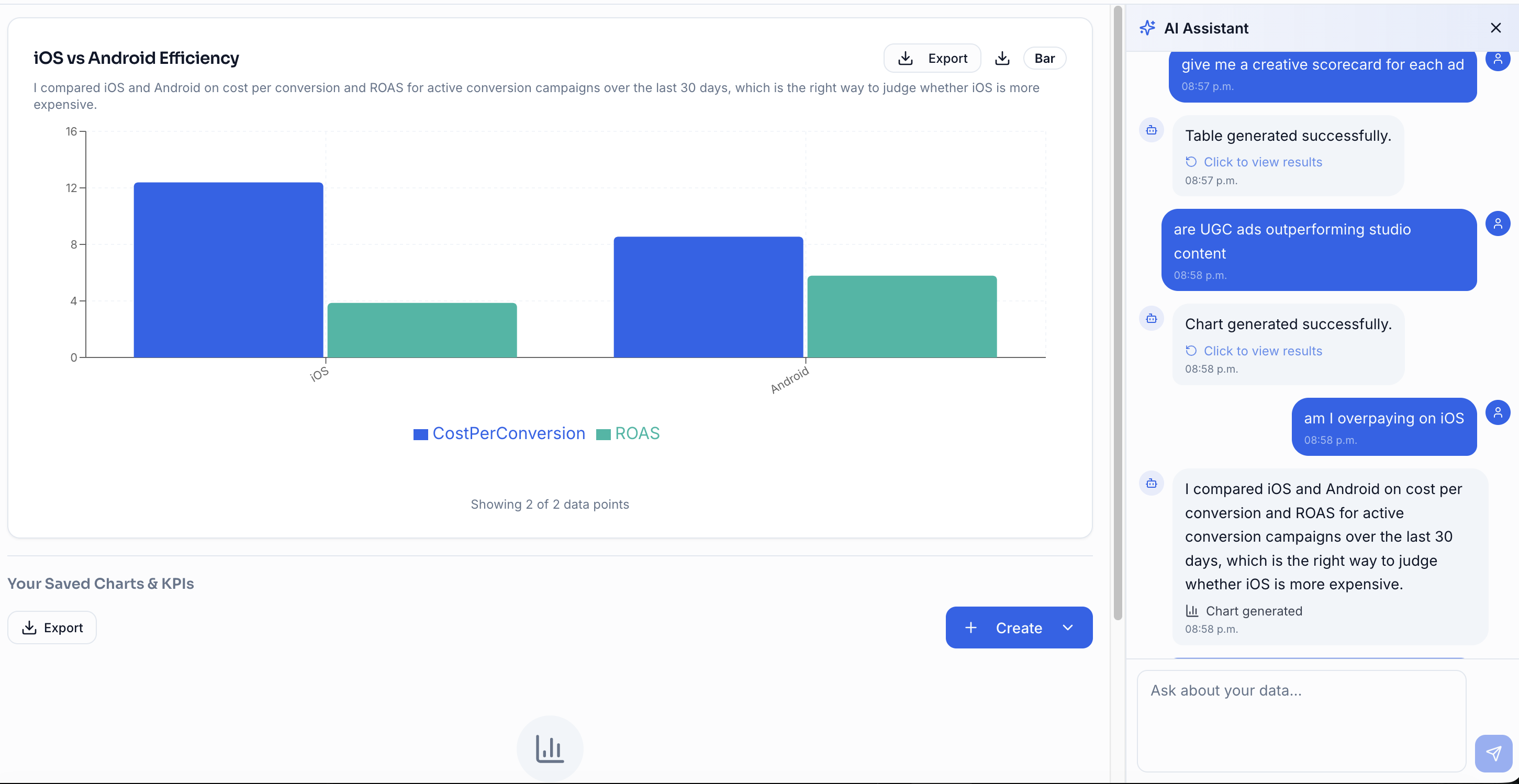Toggle the ROAS series in the legend
This screenshot has height=784, width=1519.
(x=629, y=433)
